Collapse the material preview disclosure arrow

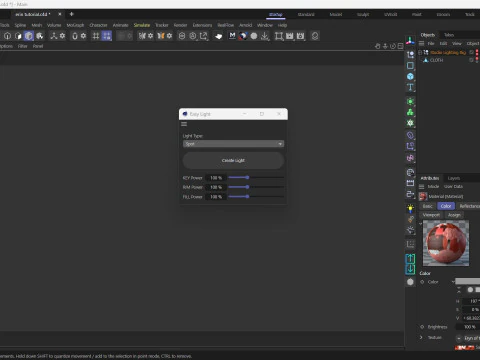(421, 223)
